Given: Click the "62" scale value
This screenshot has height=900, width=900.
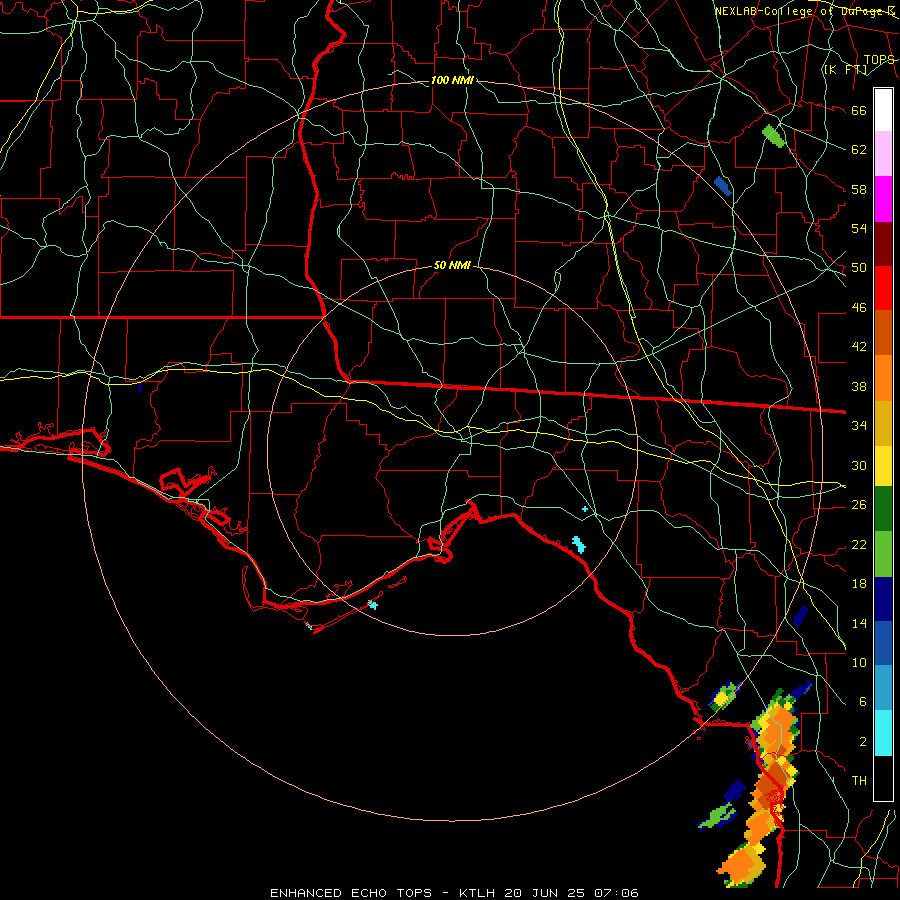Looking at the screenshot, I should pyautogui.click(x=859, y=150).
